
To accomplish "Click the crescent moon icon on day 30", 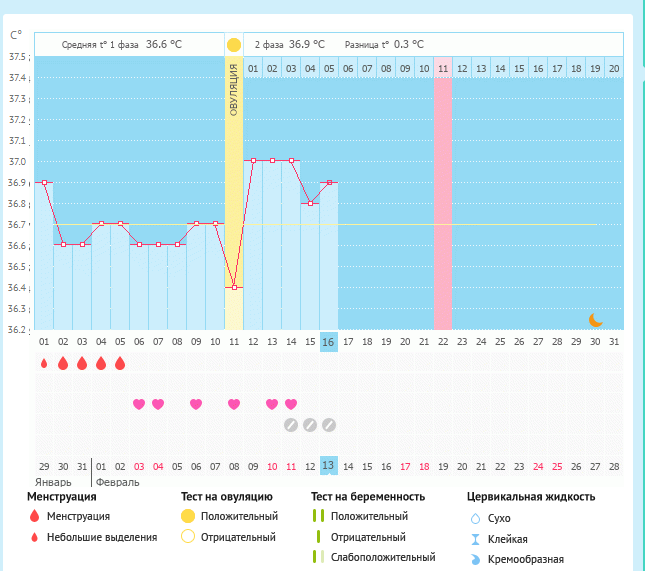I will pyautogui.click(x=595, y=319).
